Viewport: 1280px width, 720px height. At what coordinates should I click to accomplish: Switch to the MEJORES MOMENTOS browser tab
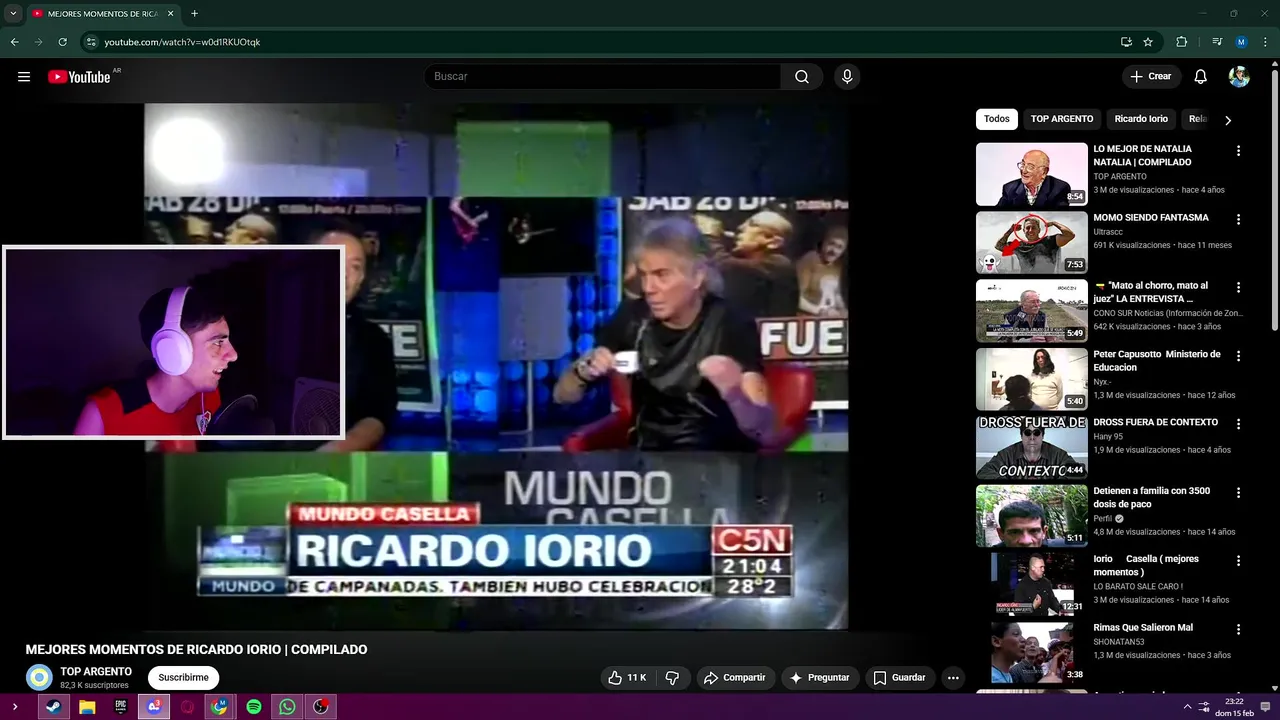[102, 14]
